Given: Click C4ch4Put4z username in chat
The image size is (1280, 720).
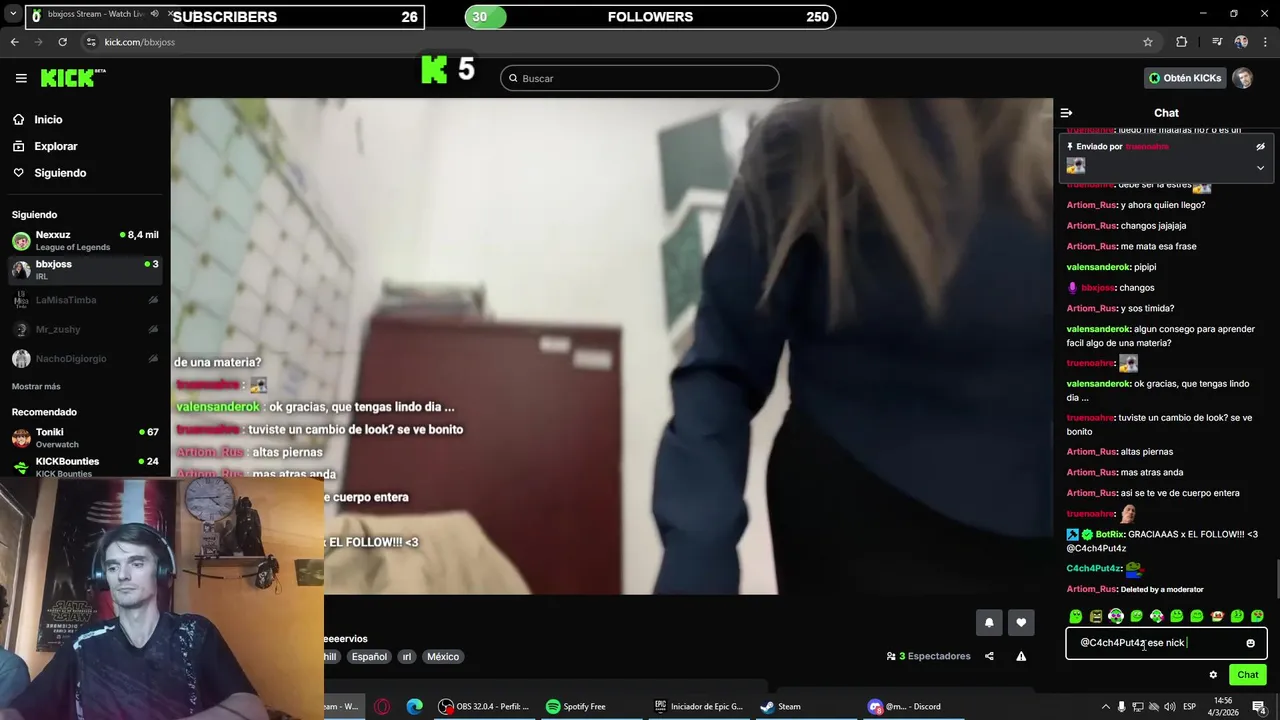Looking at the screenshot, I should tap(1095, 568).
